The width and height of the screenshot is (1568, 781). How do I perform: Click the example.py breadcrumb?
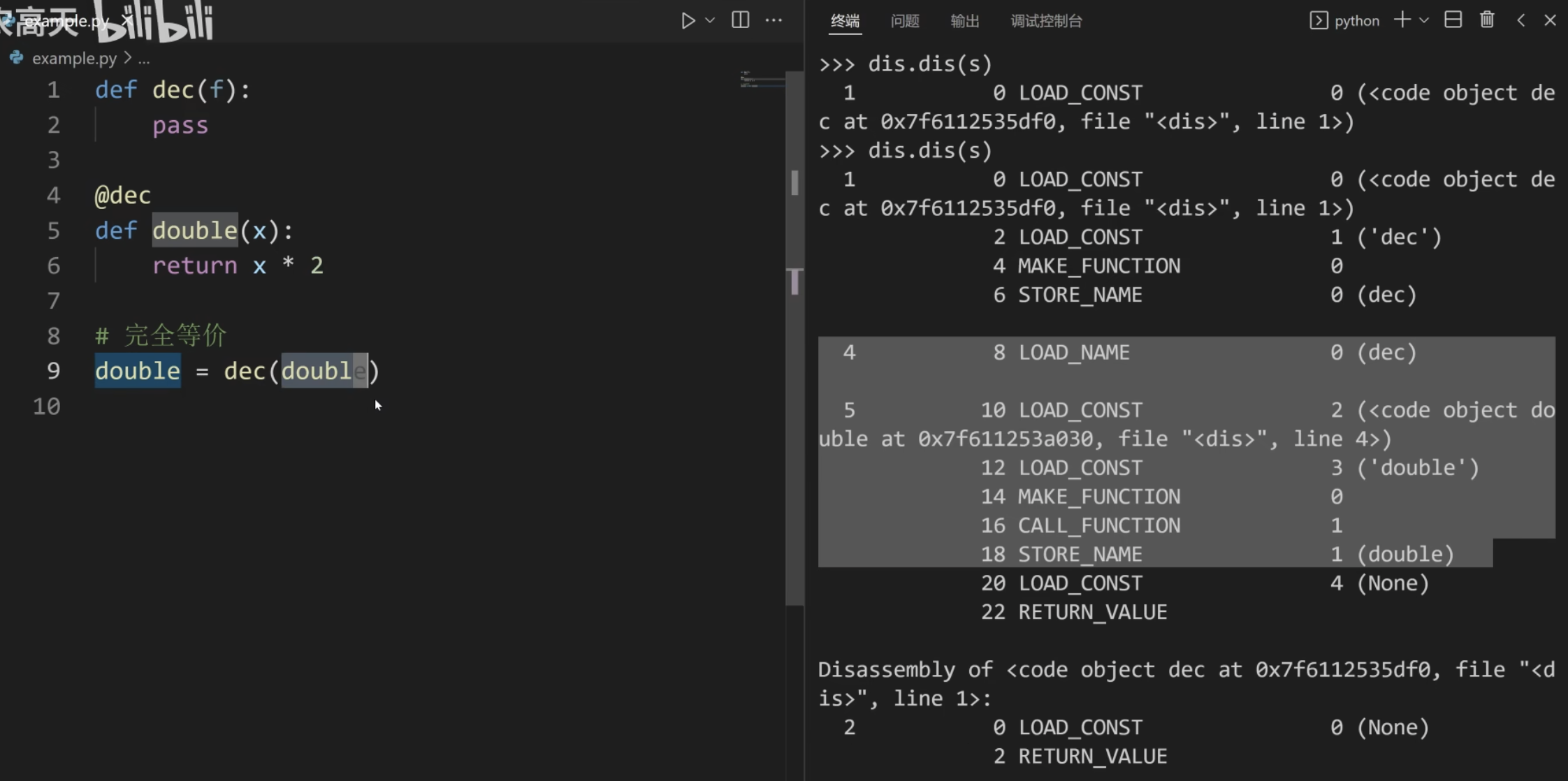pos(74,59)
